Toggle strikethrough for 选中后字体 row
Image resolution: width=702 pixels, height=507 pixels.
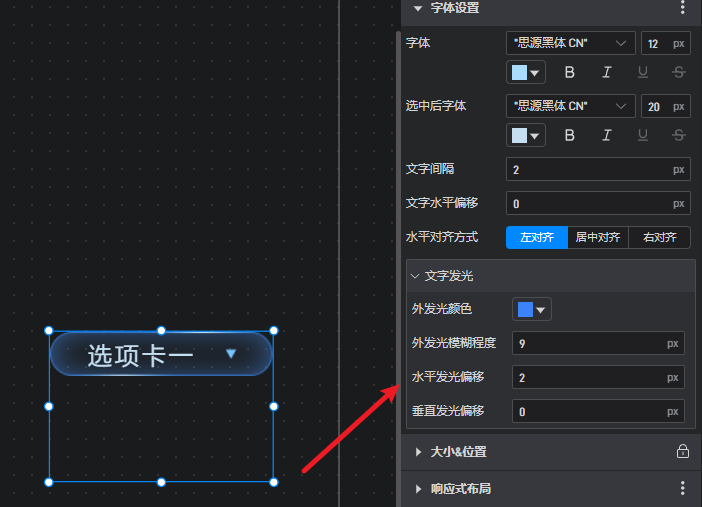click(679, 135)
